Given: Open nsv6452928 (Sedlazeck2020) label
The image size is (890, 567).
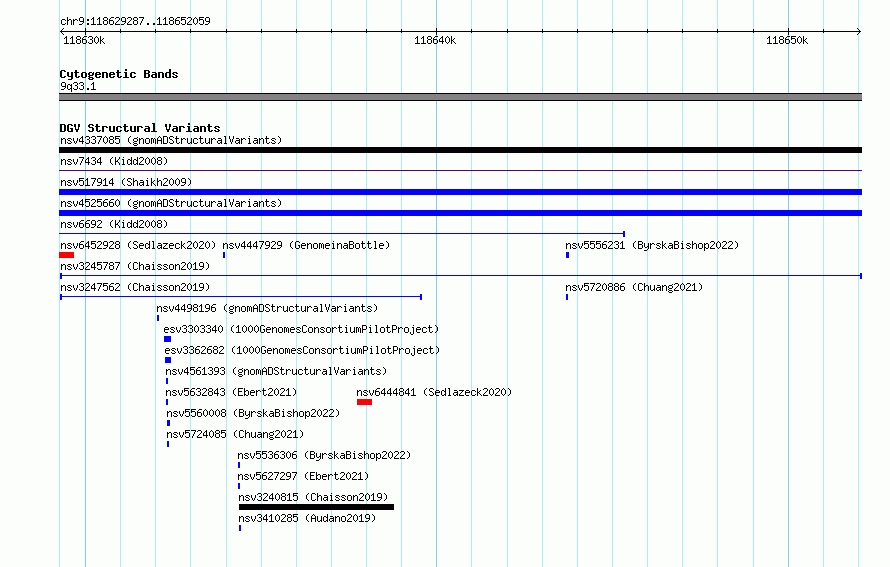Looking at the screenshot, I should (138, 245).
